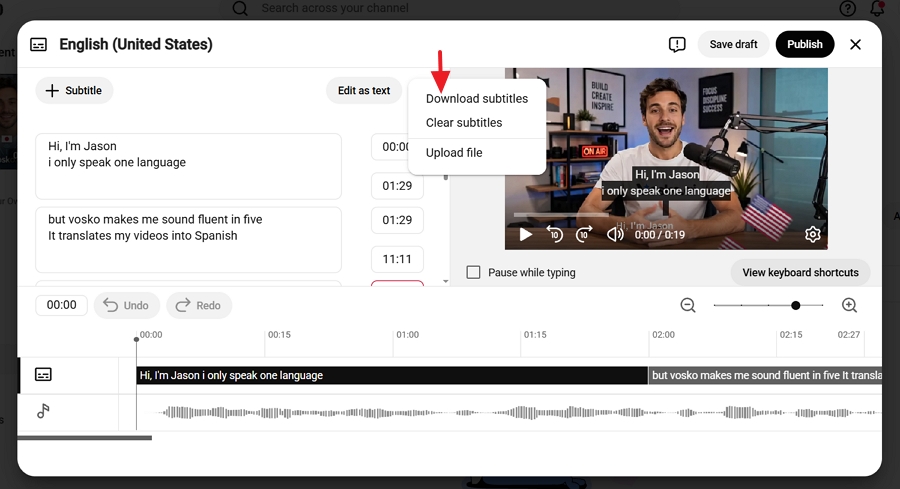Select Clear subtitles menu option
Viewport: 900px width, 489px height.
click(x=464, y=123)
